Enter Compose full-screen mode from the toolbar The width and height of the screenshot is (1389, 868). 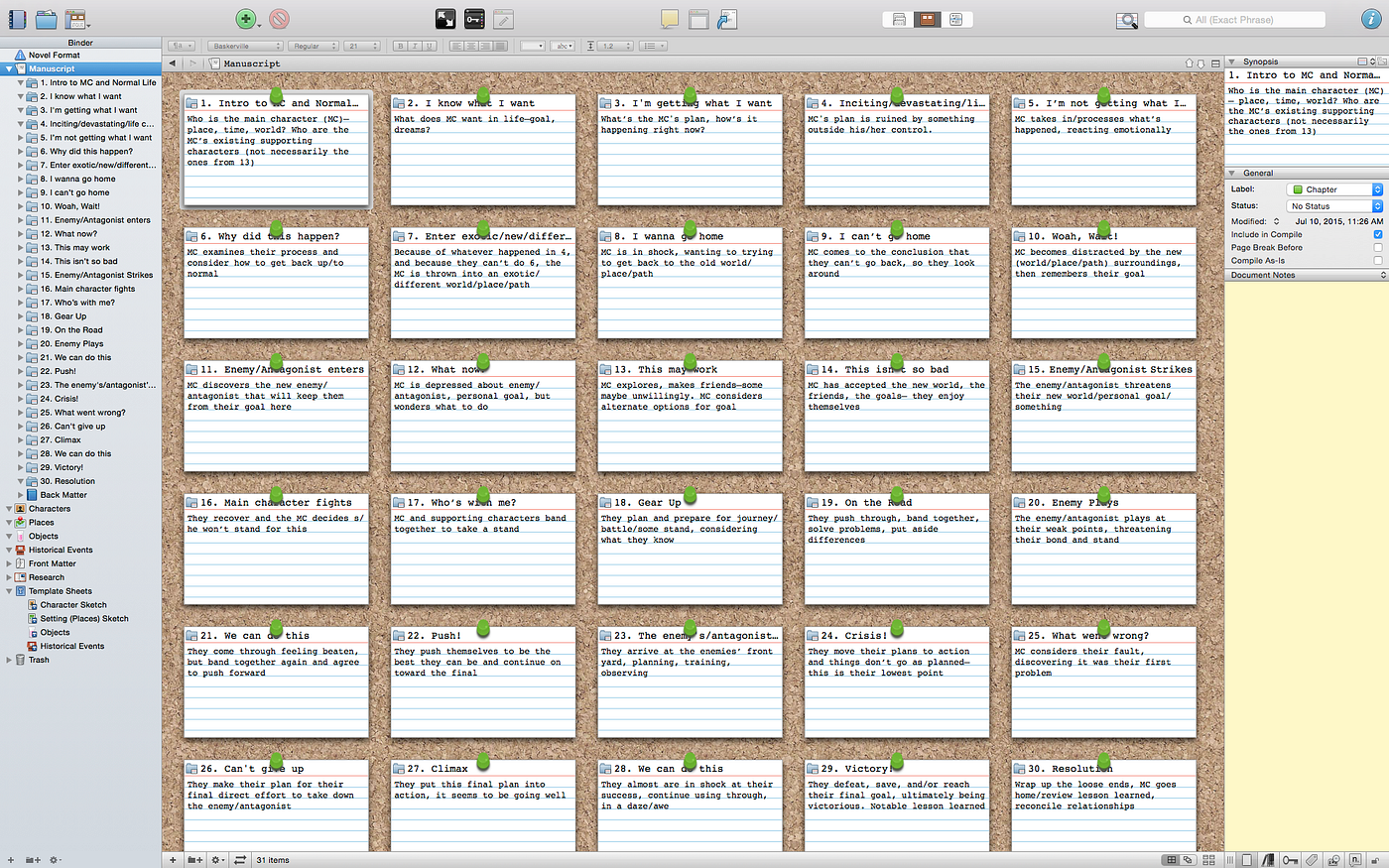444,18
